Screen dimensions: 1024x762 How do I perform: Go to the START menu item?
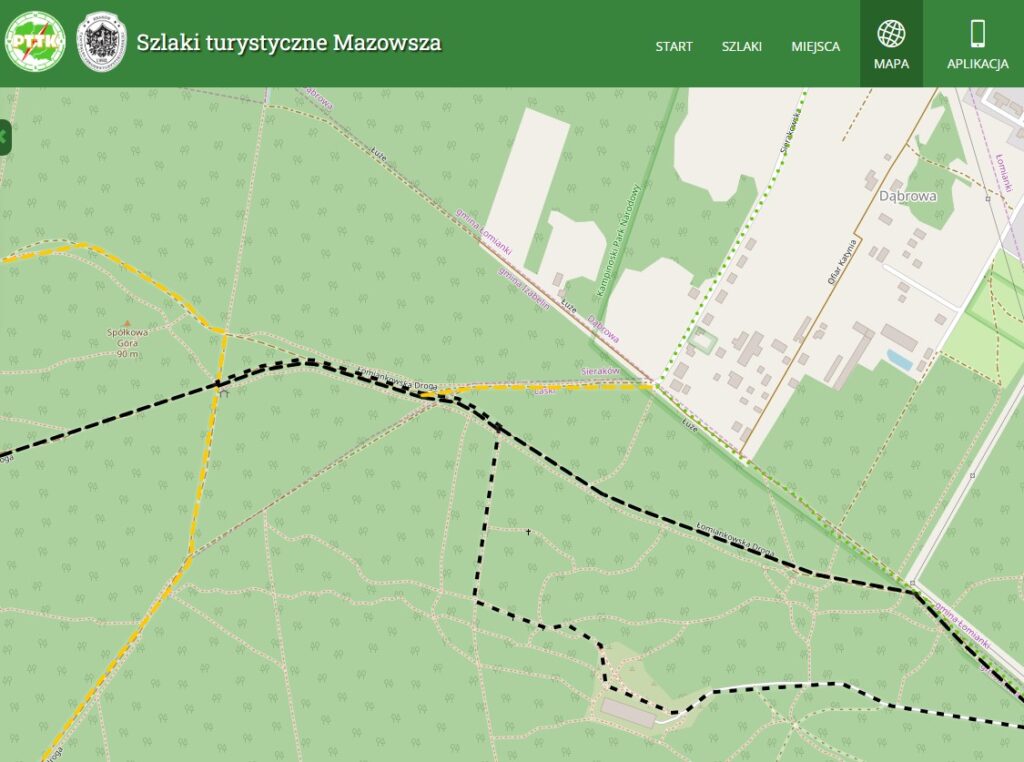[x=674, y=46]
